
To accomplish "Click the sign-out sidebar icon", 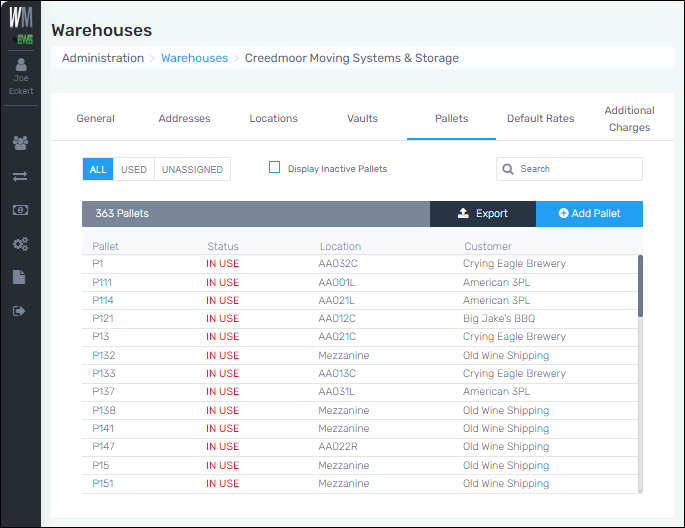I will tap(19, 311).
